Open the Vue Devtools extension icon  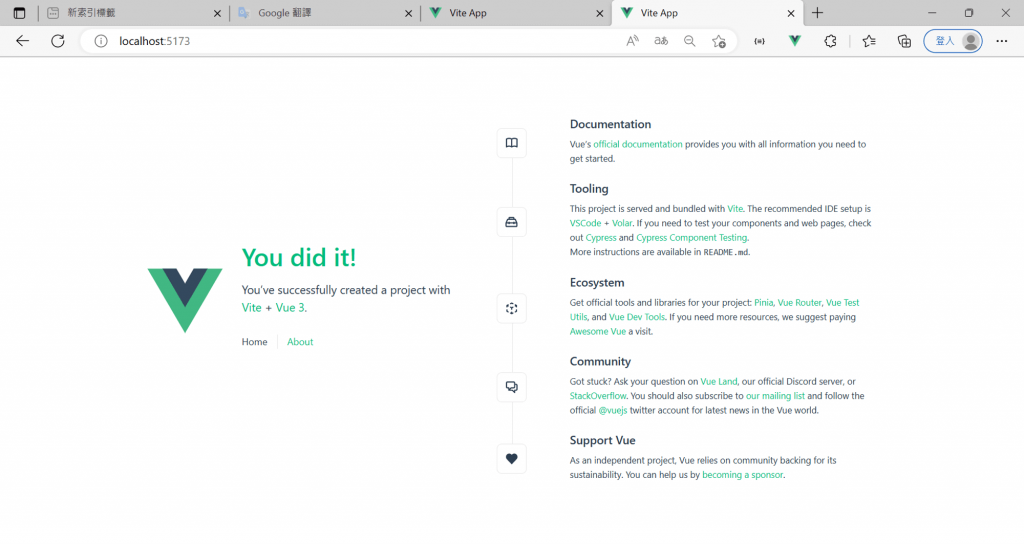795,41
